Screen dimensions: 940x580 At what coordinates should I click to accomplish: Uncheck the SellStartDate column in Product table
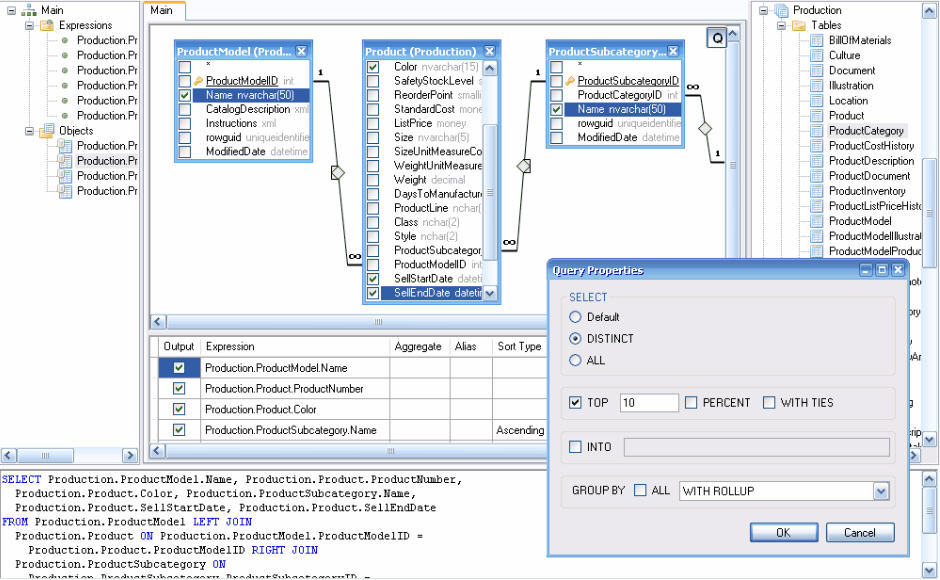point(372,278)
